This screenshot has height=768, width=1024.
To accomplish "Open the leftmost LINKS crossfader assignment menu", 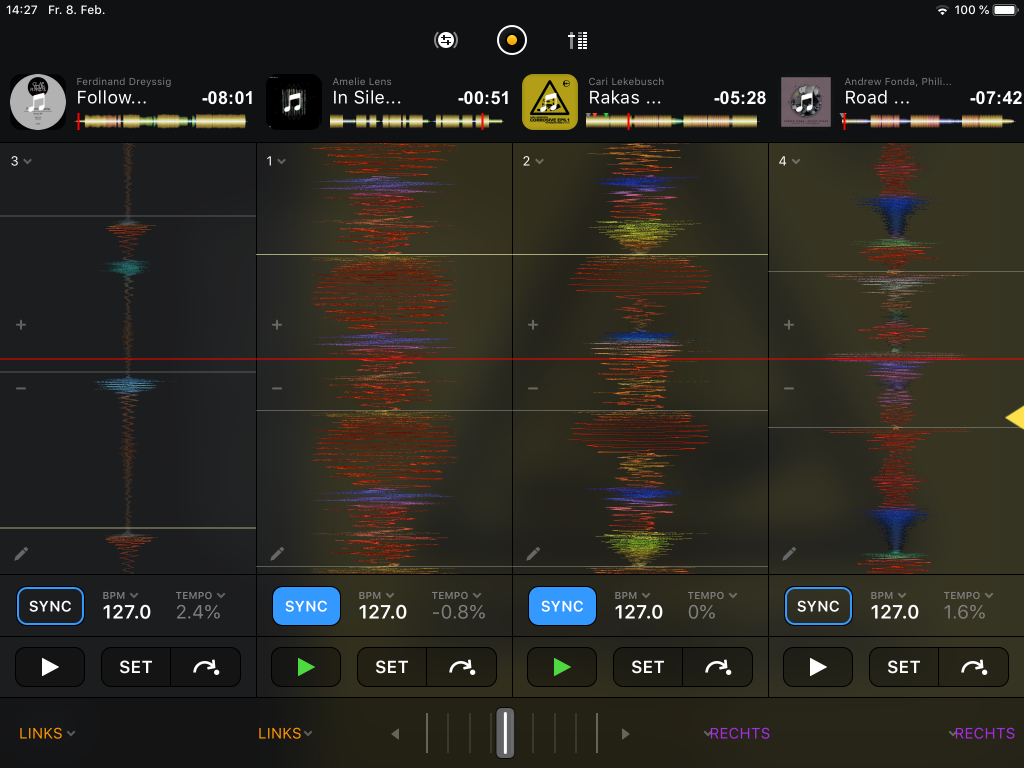I will (47, 733).
